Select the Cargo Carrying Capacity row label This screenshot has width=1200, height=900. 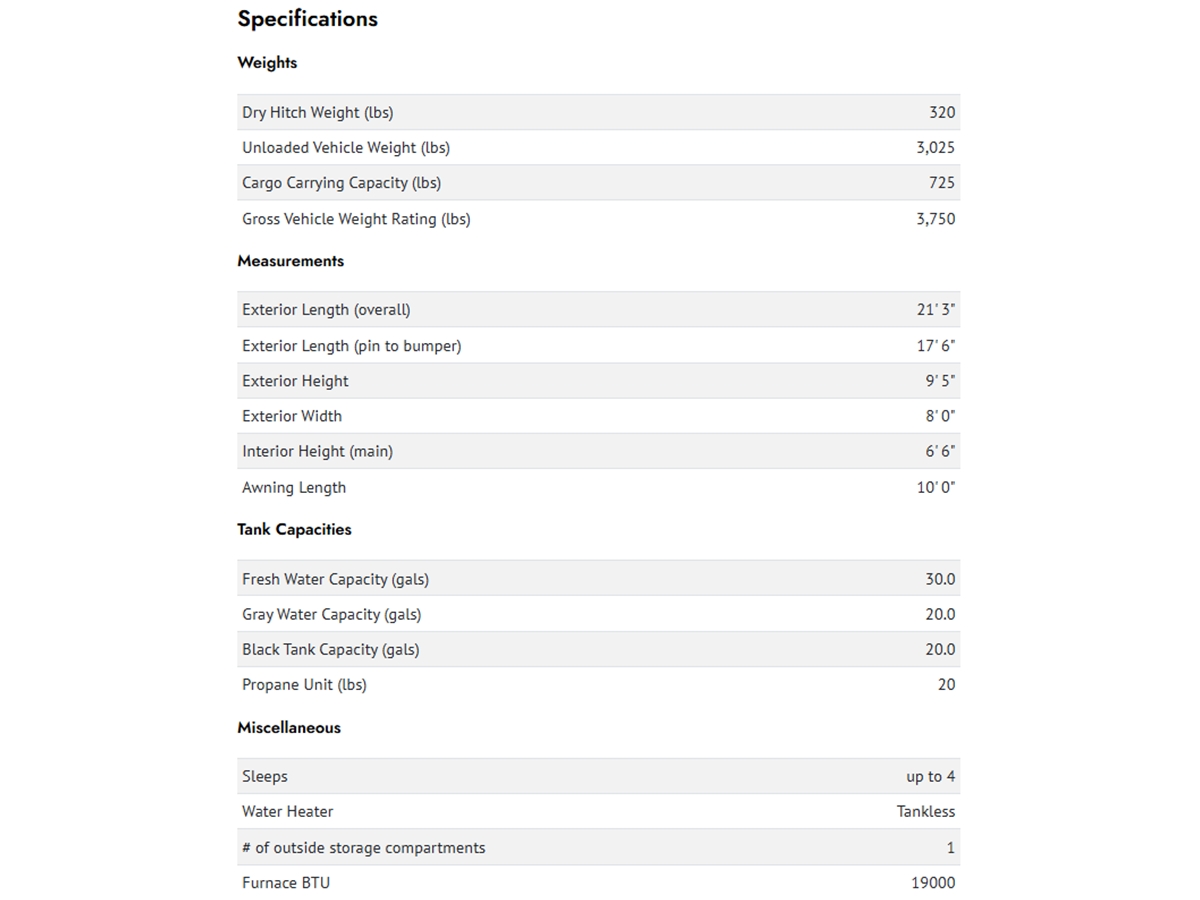[341, 183]
